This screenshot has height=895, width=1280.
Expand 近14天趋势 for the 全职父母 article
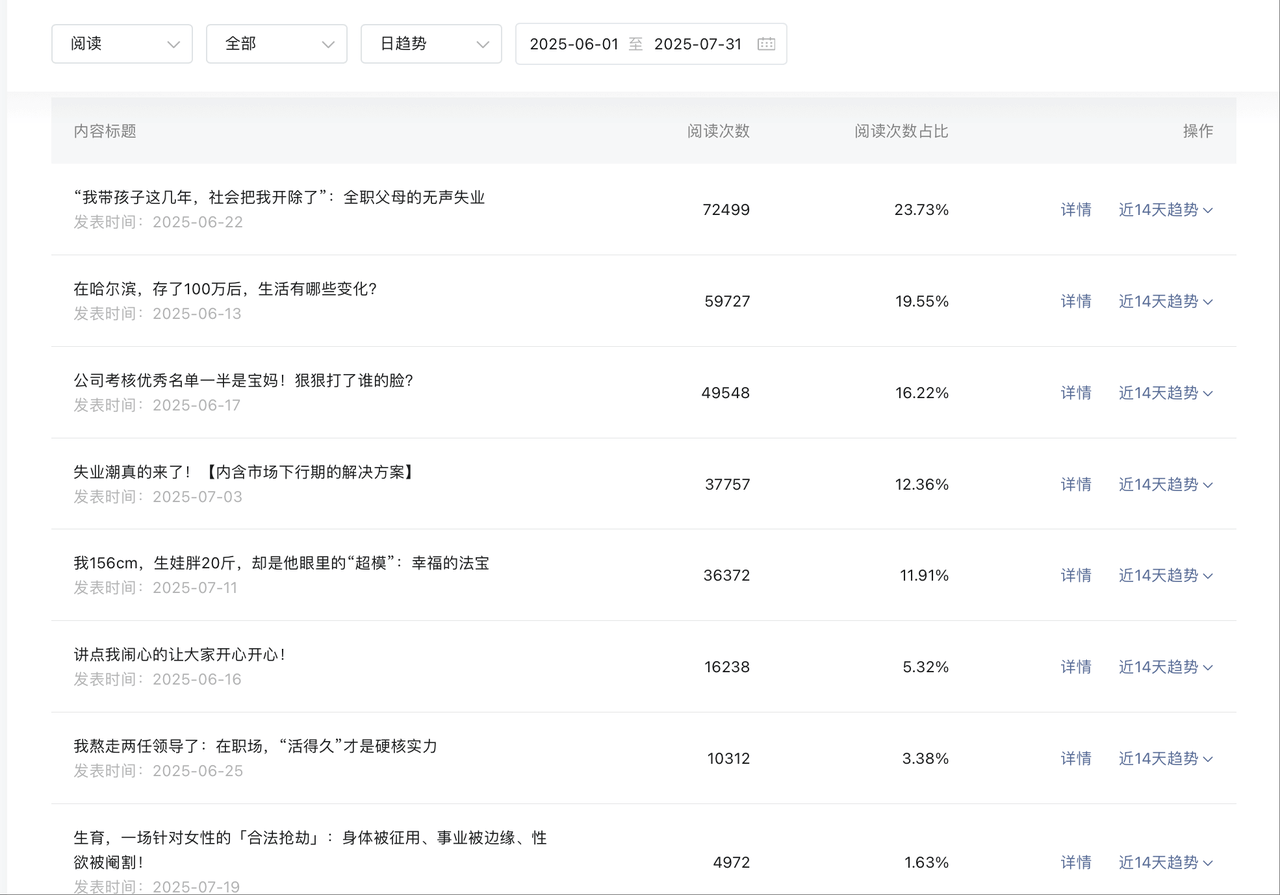[x=1165, y=210]
